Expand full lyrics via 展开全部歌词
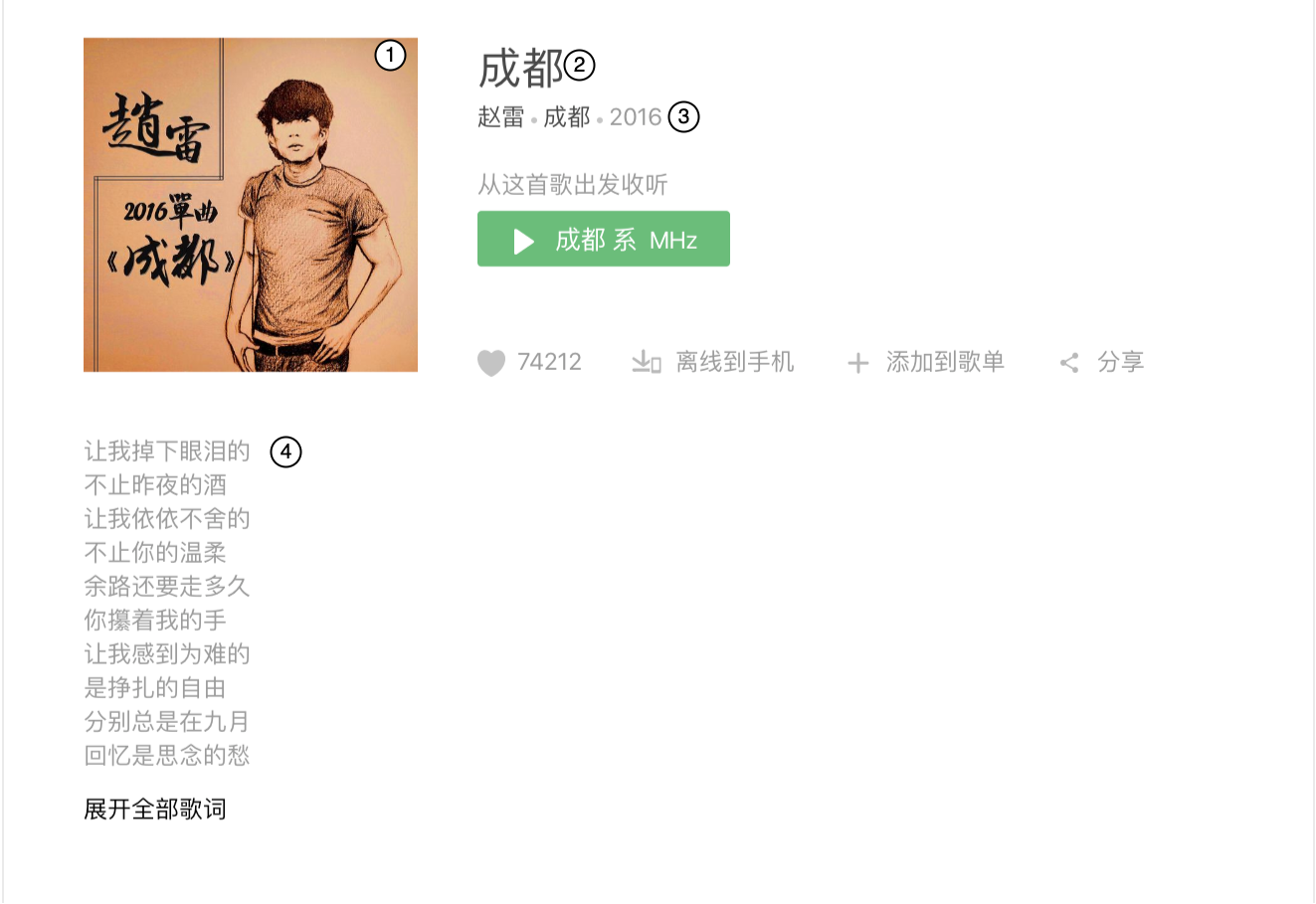This screenshot has width=1316, height=904. 155,809
